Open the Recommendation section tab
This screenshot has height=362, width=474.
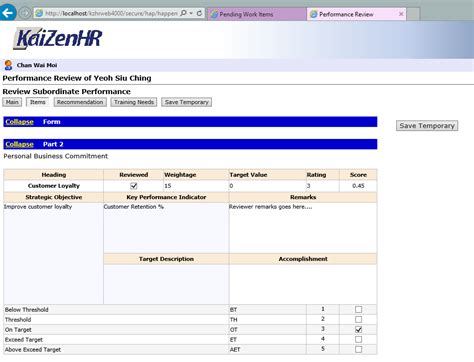[80, 102]
